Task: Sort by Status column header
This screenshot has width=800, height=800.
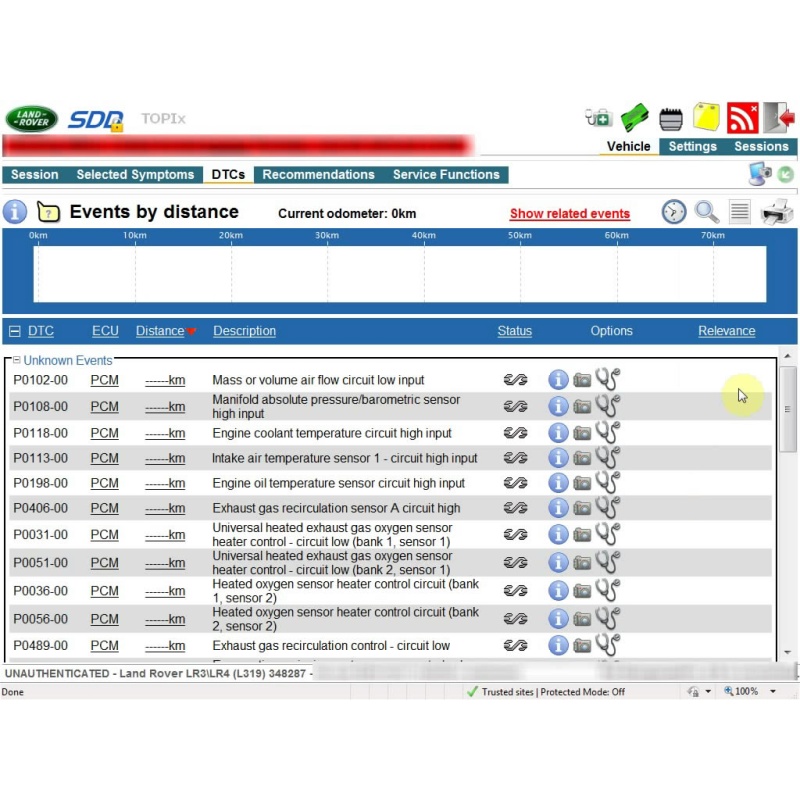Action: click(514, 331)
